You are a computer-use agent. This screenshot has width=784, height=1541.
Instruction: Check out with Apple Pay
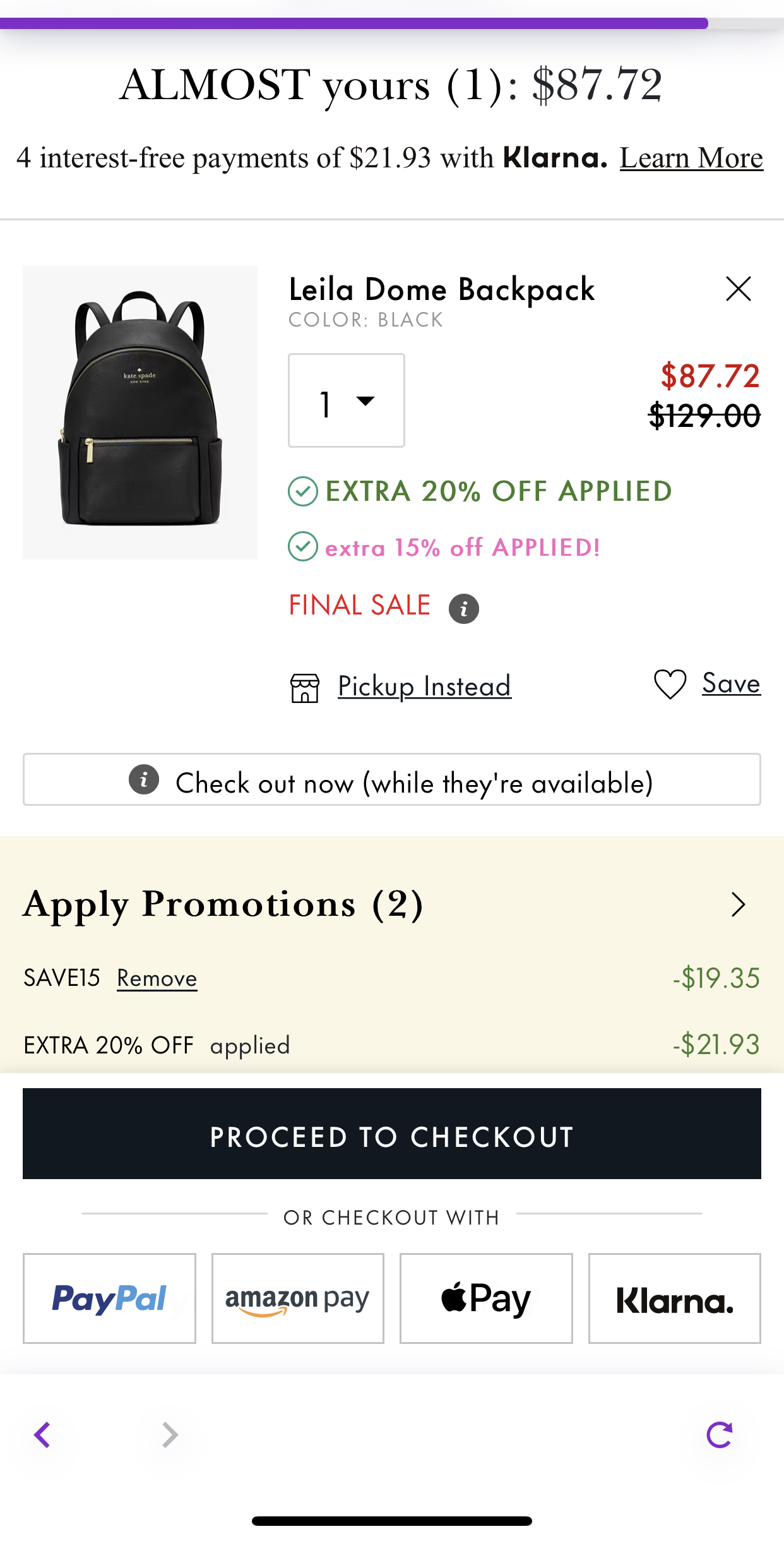click(x=486, y=1298)
